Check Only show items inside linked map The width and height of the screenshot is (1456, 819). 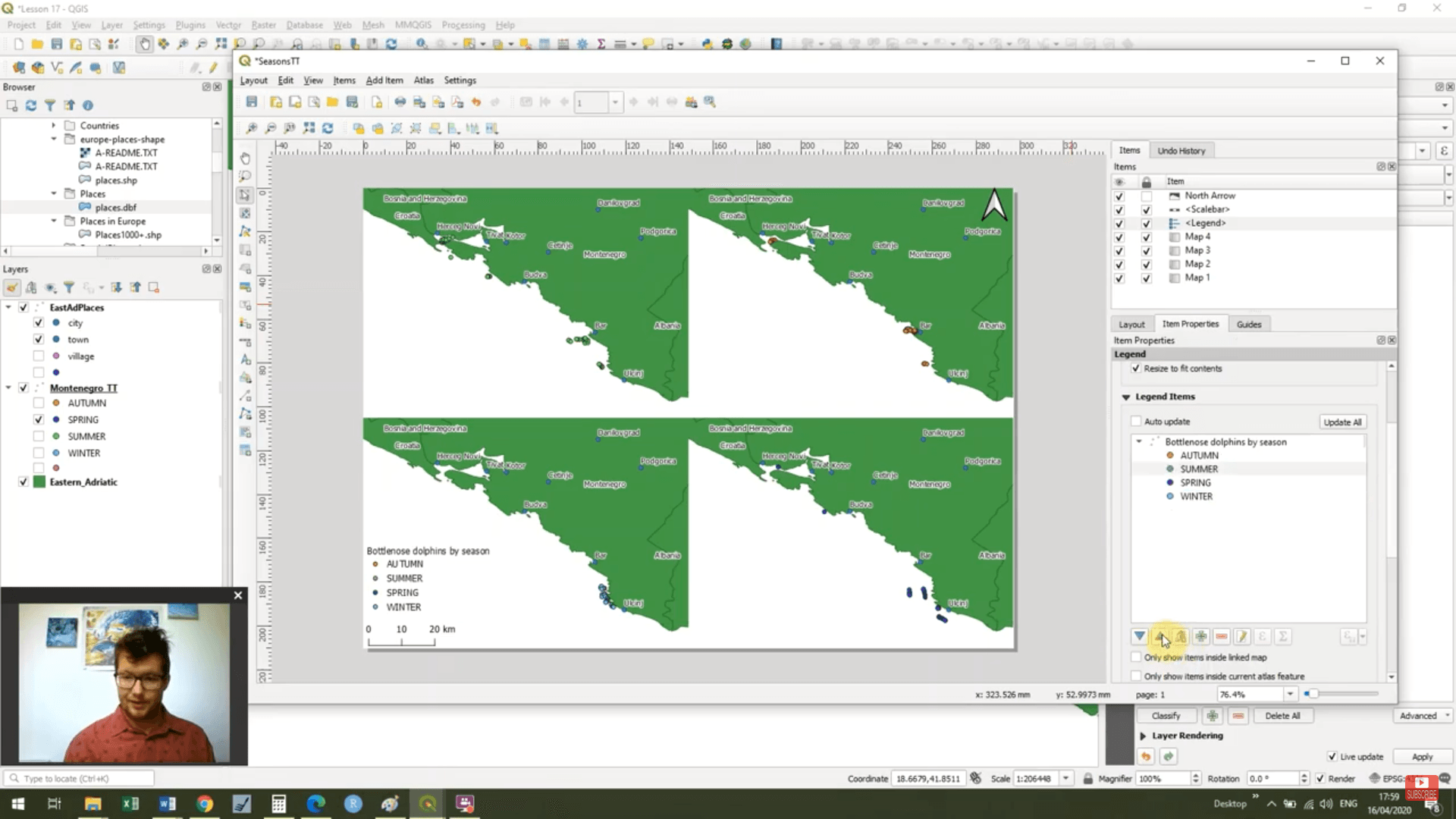click(1136, 657)
